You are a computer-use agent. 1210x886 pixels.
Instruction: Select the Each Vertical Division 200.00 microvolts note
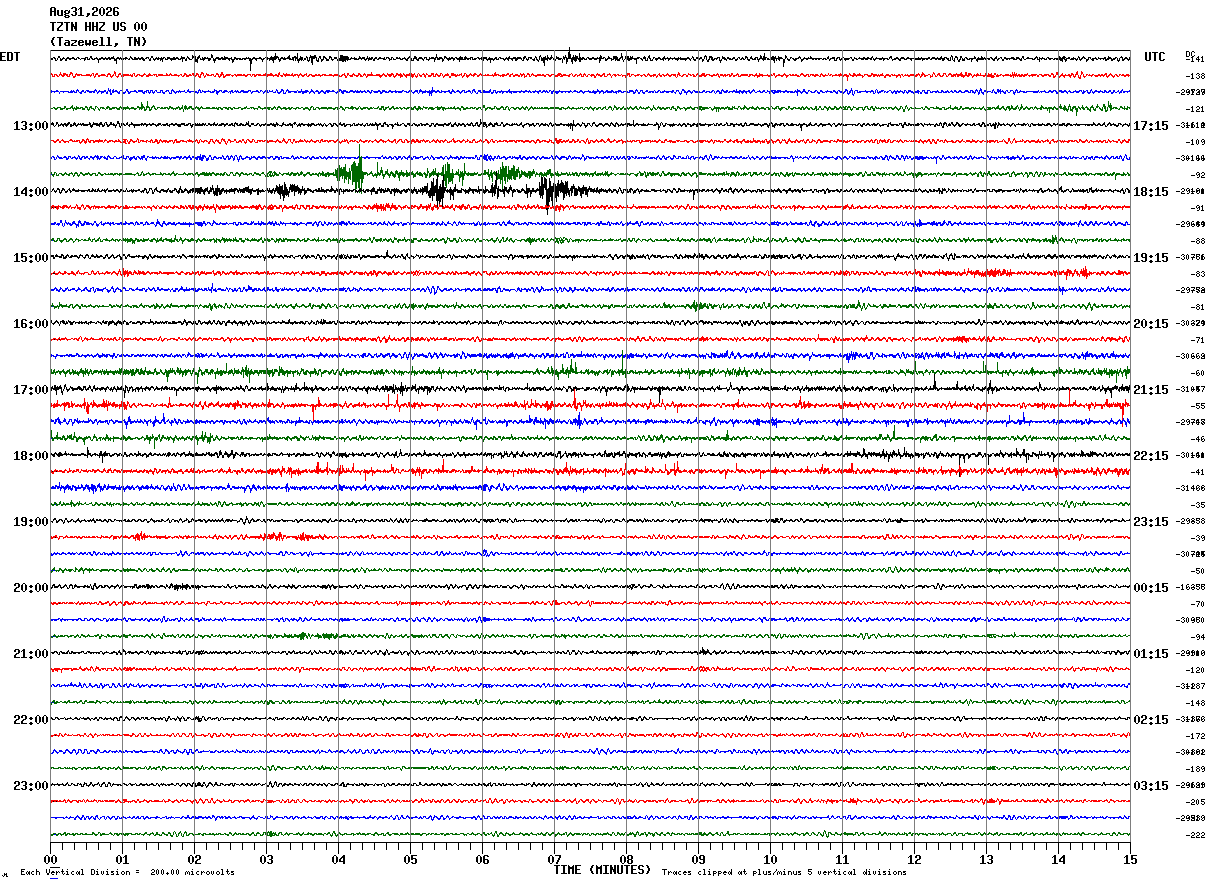pos(128,873)
